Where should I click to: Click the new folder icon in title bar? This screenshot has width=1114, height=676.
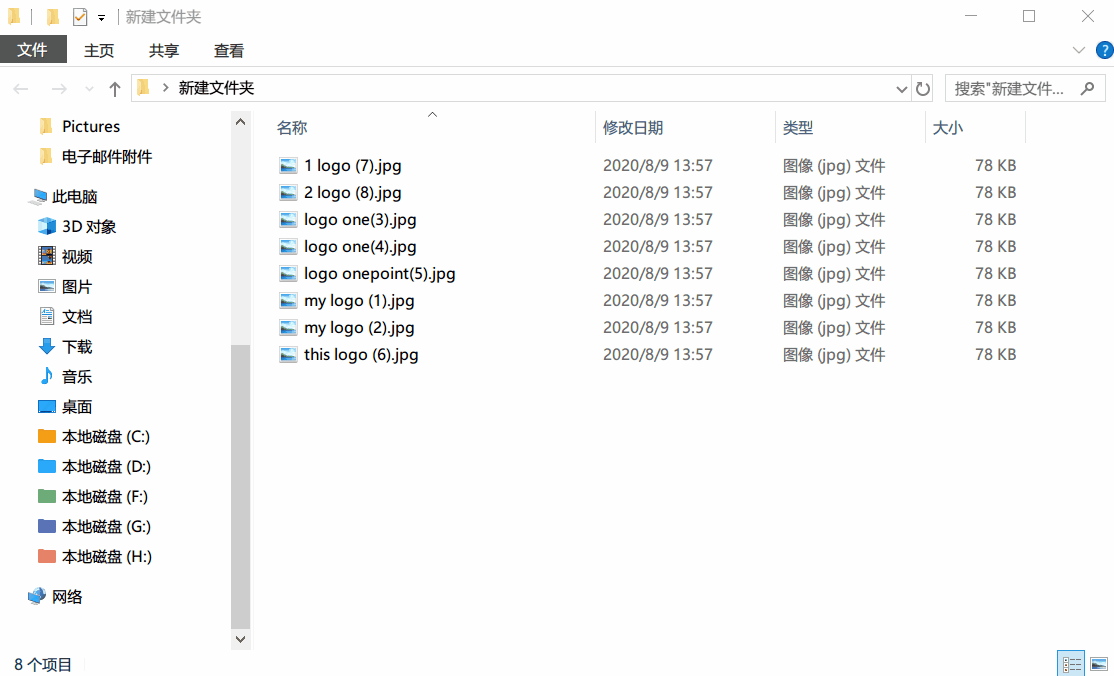[53, 17]
